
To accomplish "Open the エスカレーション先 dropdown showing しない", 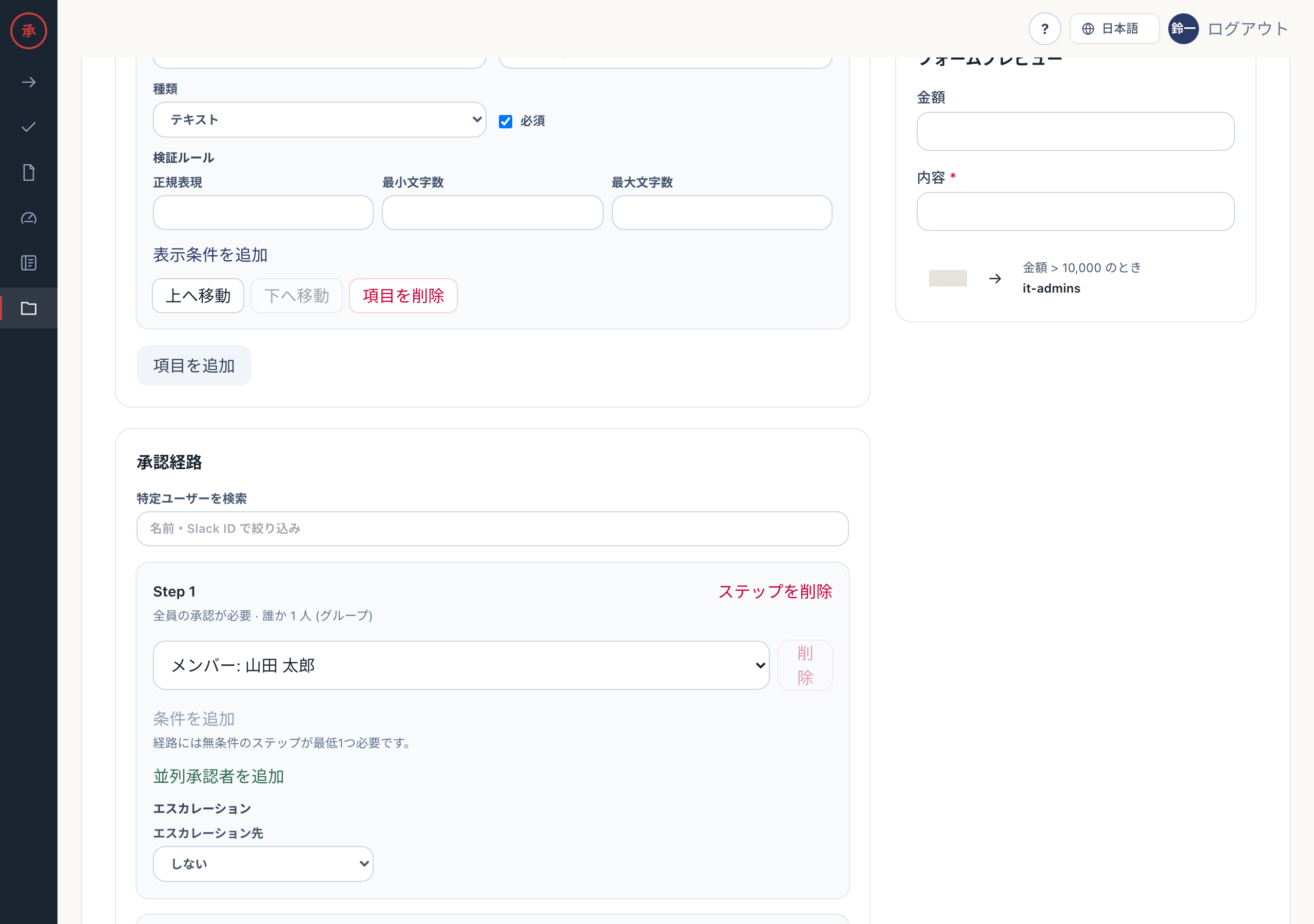I will pyautogui.click(x=263, y=863).
